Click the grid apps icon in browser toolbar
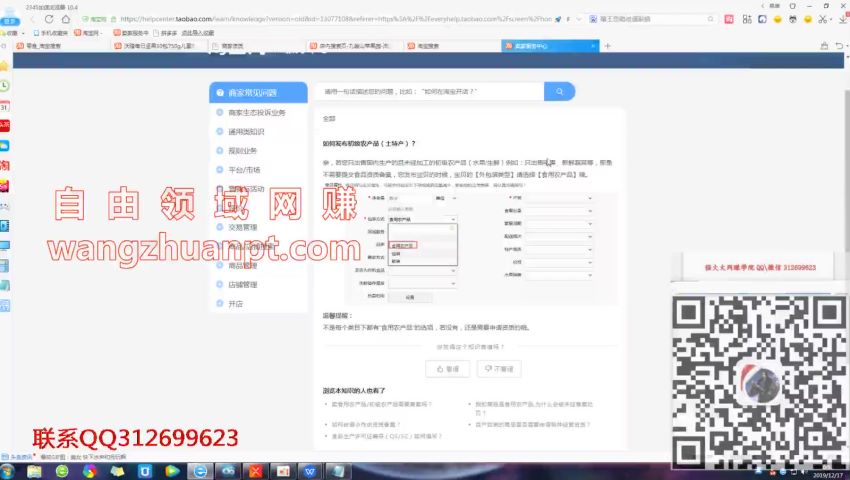Screen dimensions: 850x480 pos(747,19)
